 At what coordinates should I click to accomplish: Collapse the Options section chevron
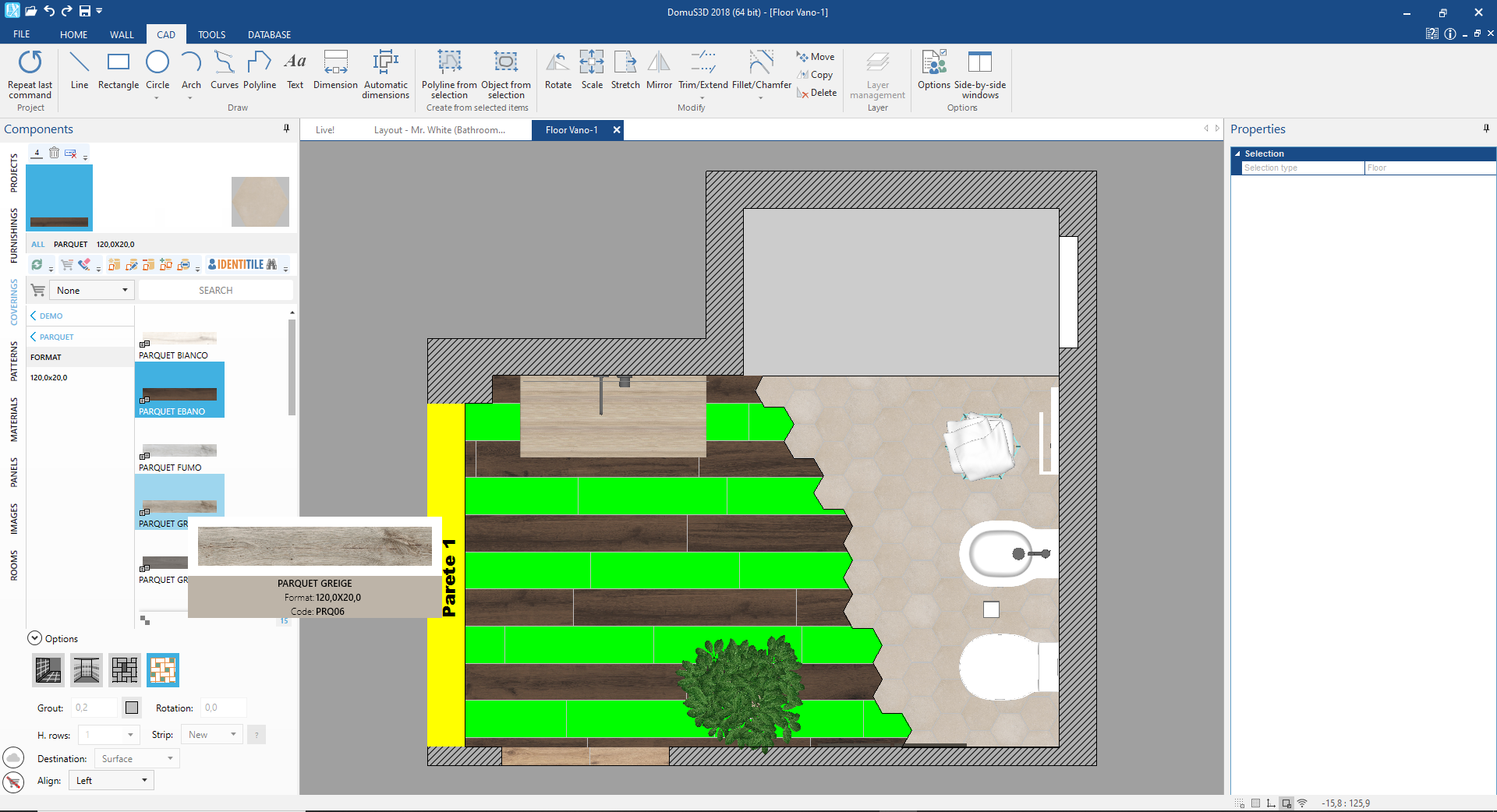click(34, 638)
